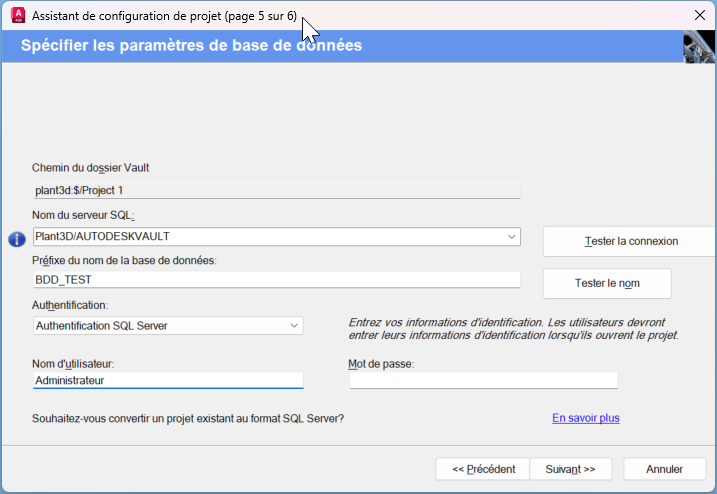Click the Nom du serveur SQL label
Viewport: 717px width, 494px height.
coord(83,215)
